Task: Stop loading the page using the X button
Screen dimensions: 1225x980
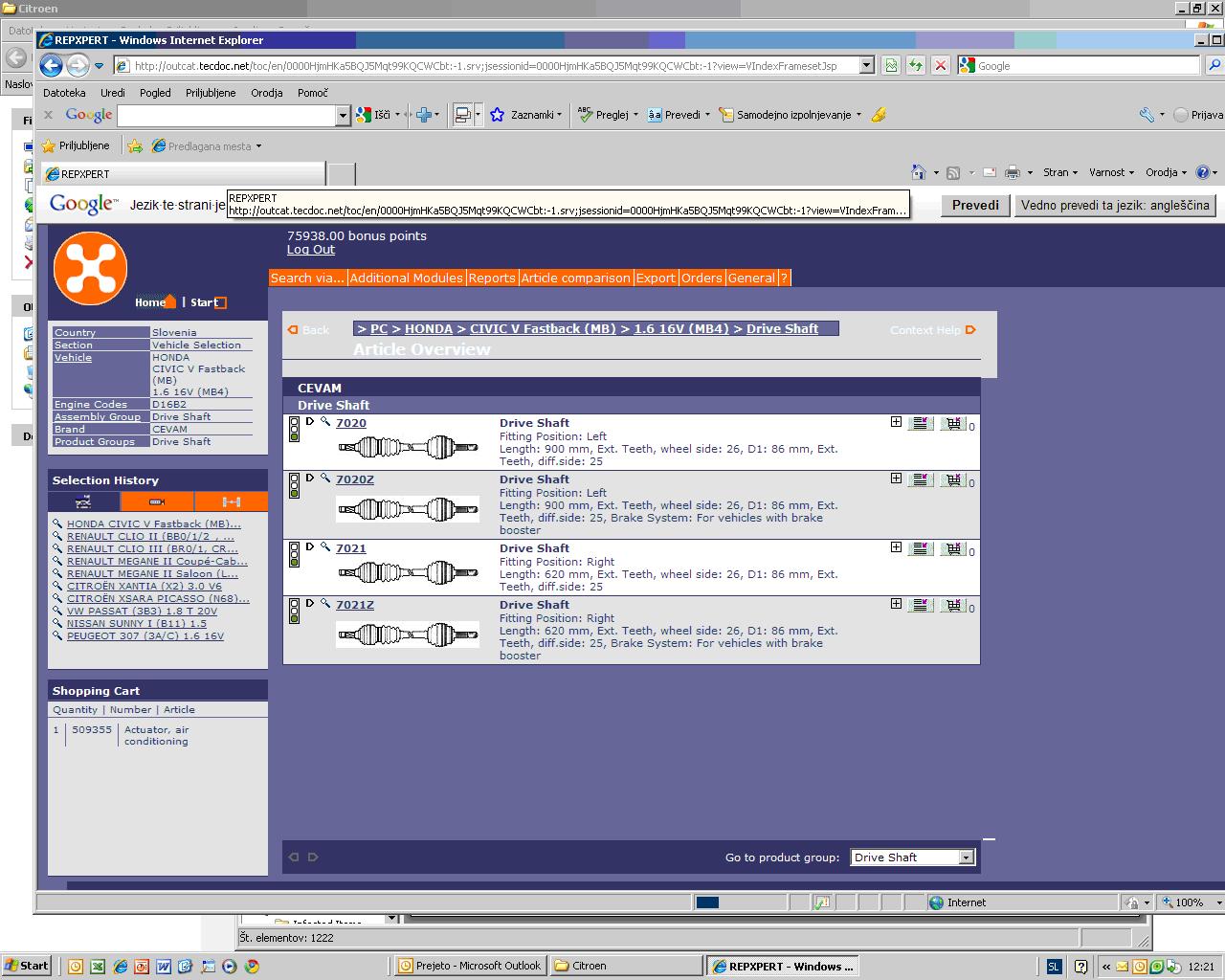Action: pos(941,65)
